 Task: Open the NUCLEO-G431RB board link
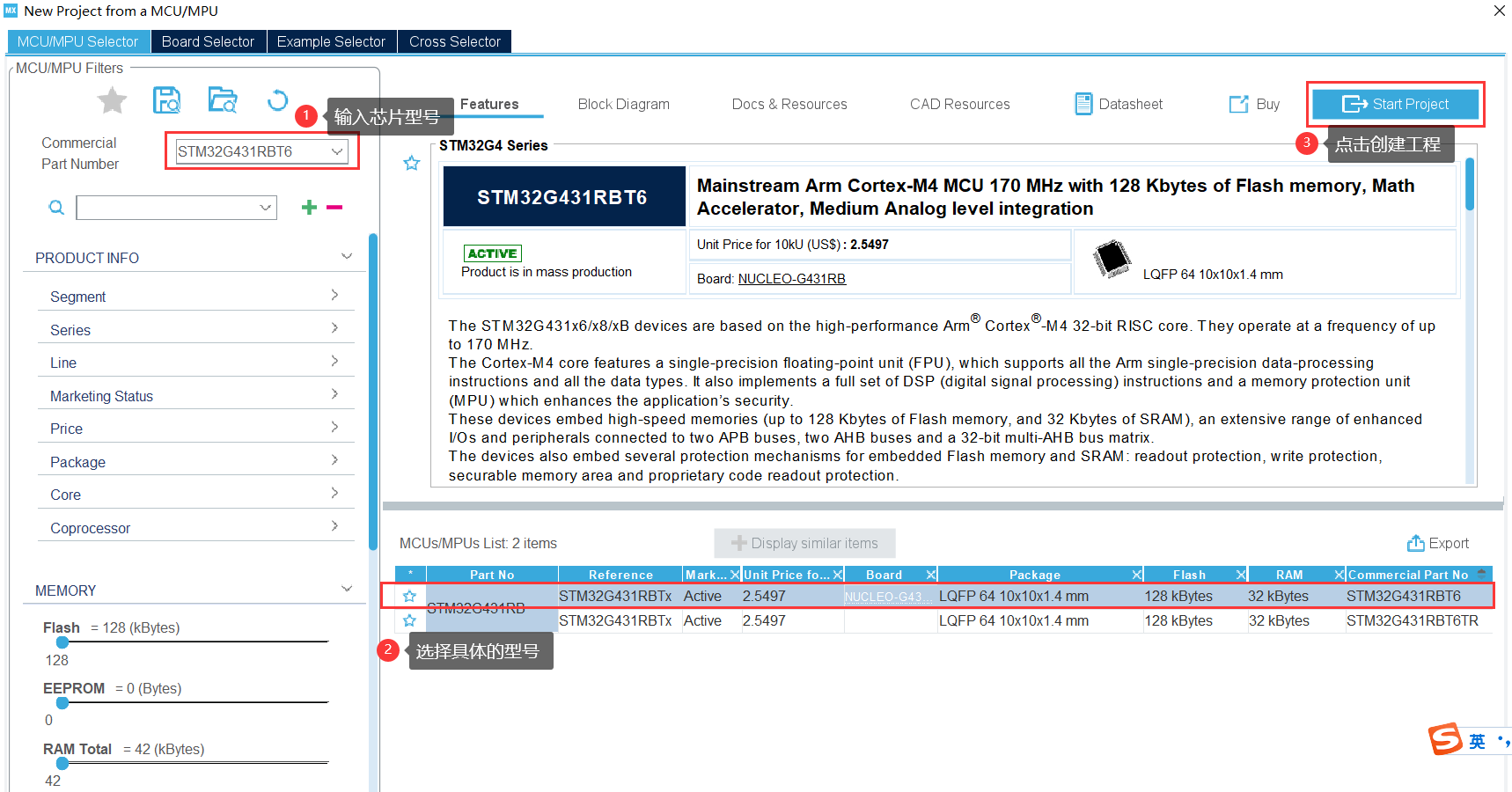coord(791,279)
